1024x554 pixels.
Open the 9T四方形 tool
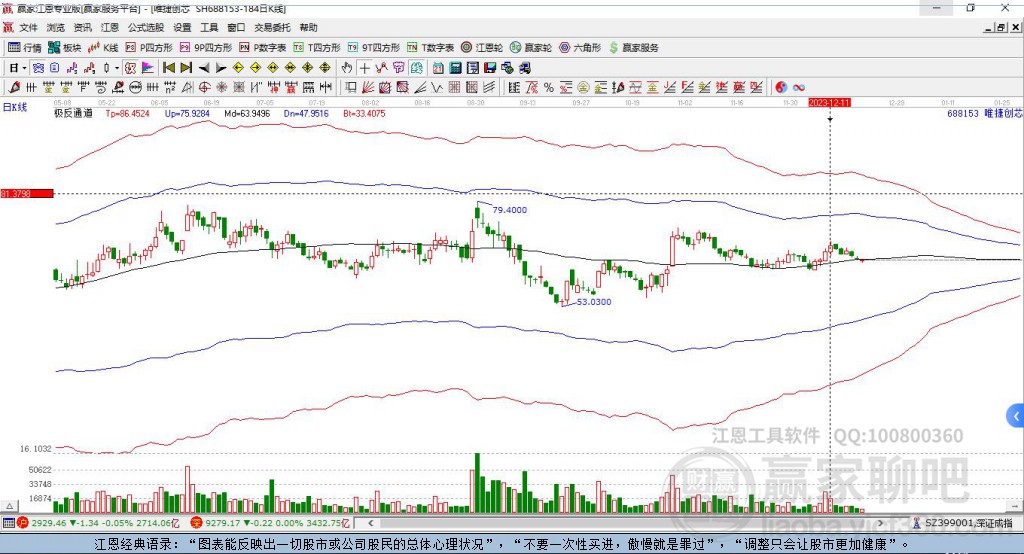[x=374, y=48]
